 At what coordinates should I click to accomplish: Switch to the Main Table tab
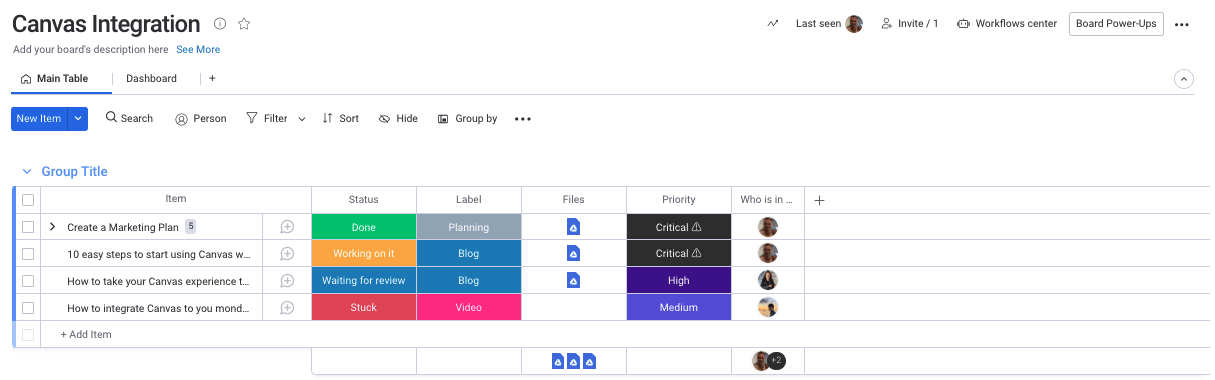point(54,78)
